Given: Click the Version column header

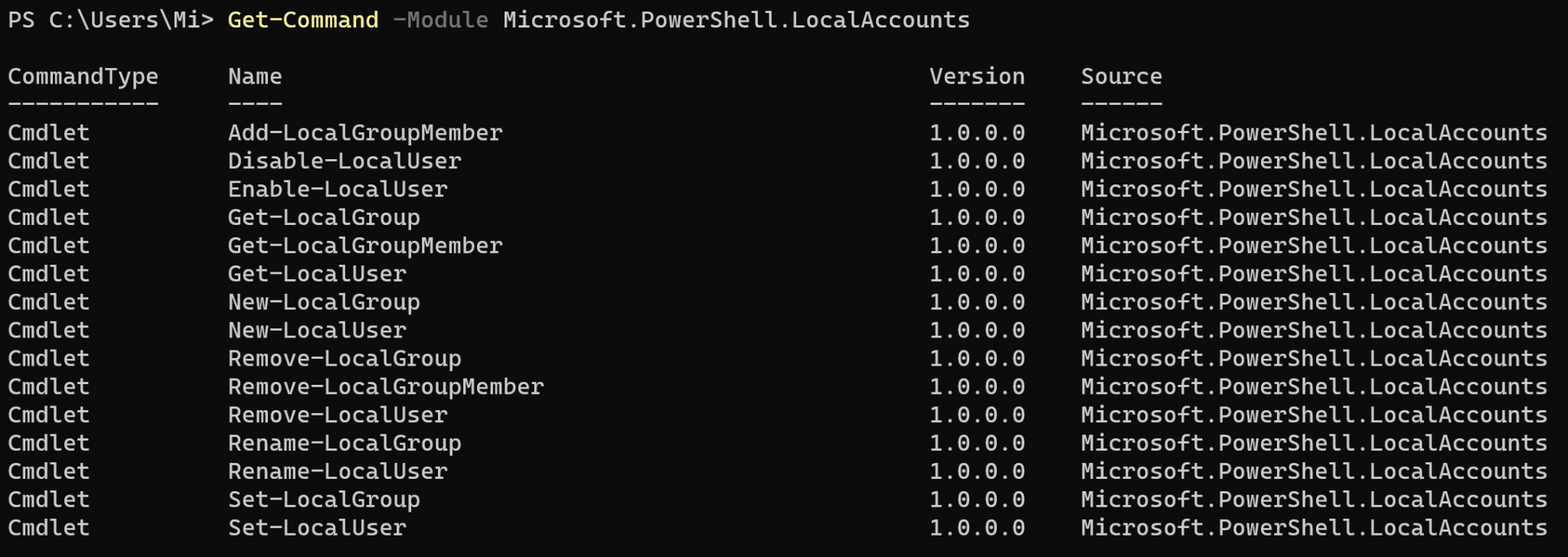Looking at the screenshot, I should pos(976,77).
